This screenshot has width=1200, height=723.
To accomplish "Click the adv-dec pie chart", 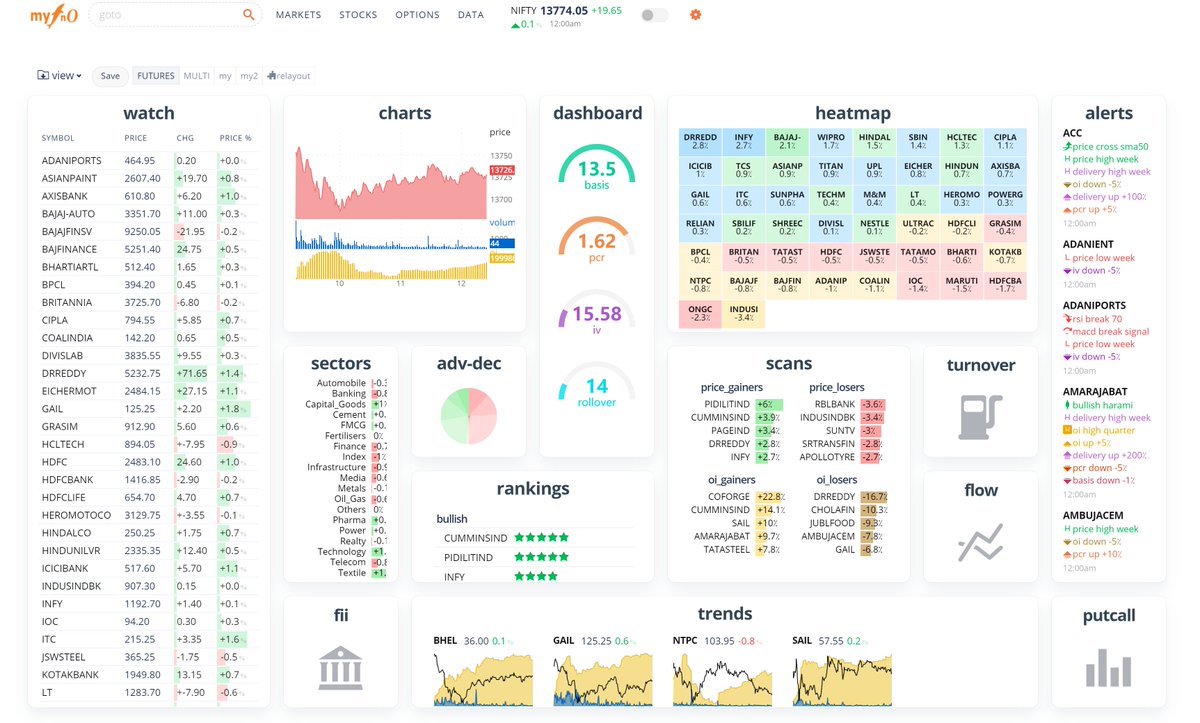I will 469,415.
